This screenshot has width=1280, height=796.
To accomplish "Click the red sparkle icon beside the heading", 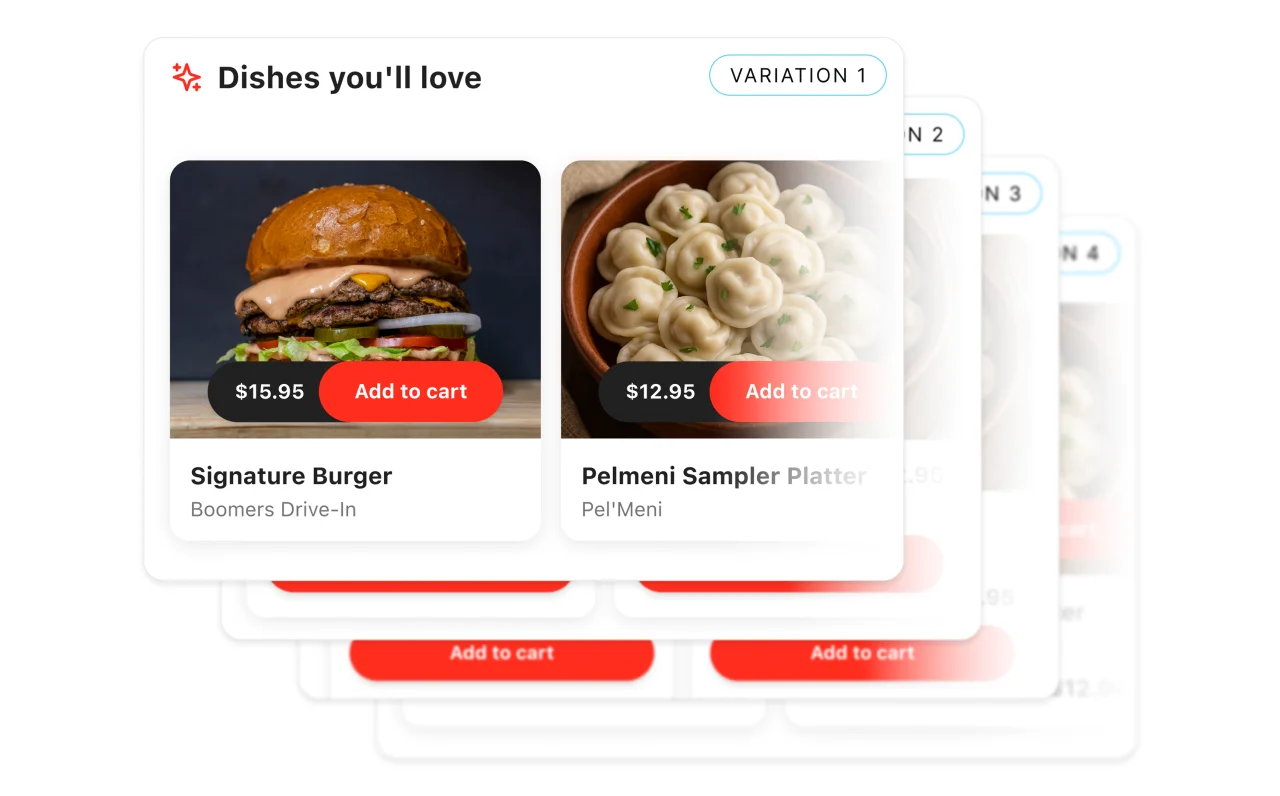I will tap(187, 77).
